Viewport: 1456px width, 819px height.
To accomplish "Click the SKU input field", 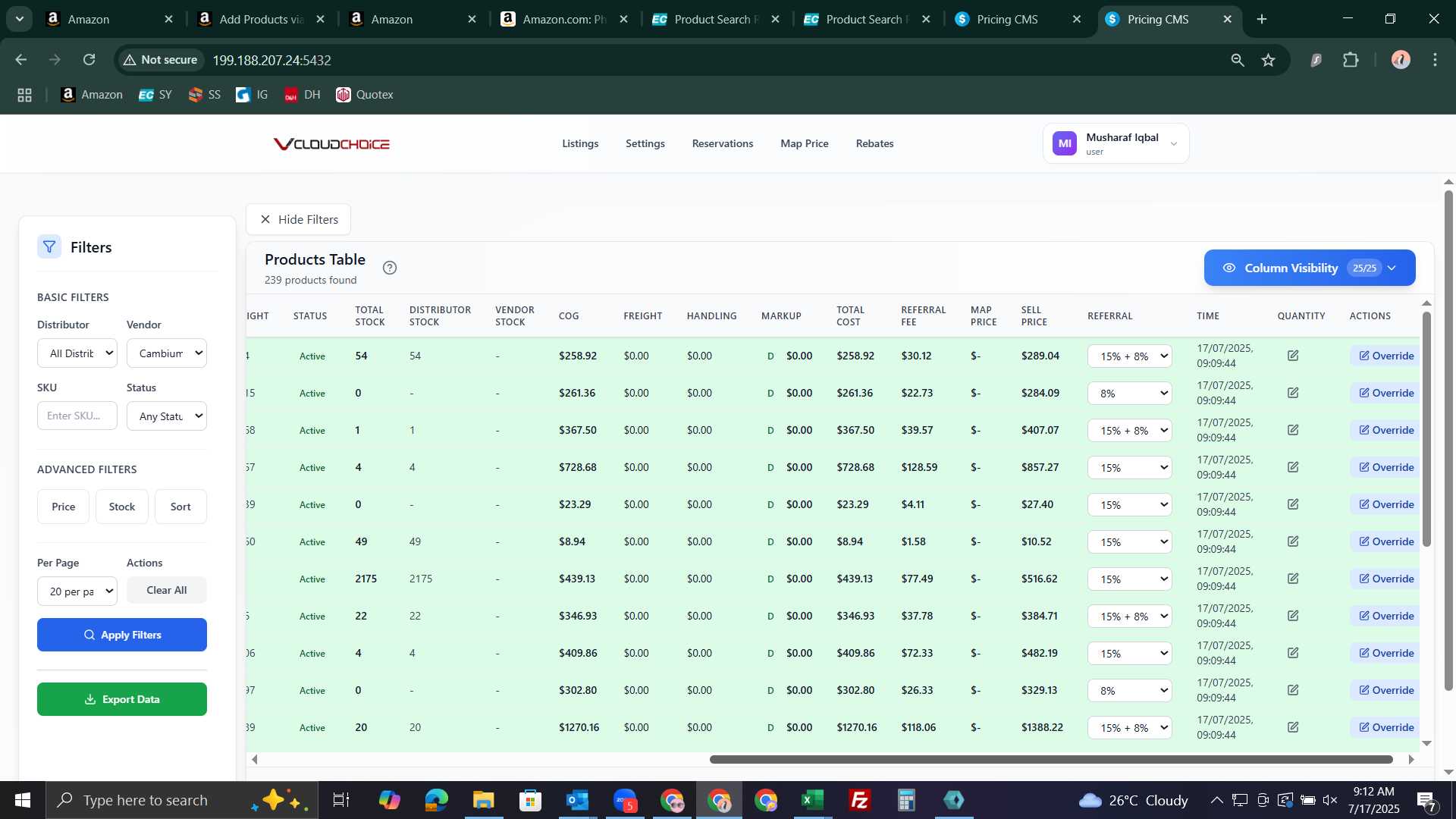I will click(x=77, y=416).
